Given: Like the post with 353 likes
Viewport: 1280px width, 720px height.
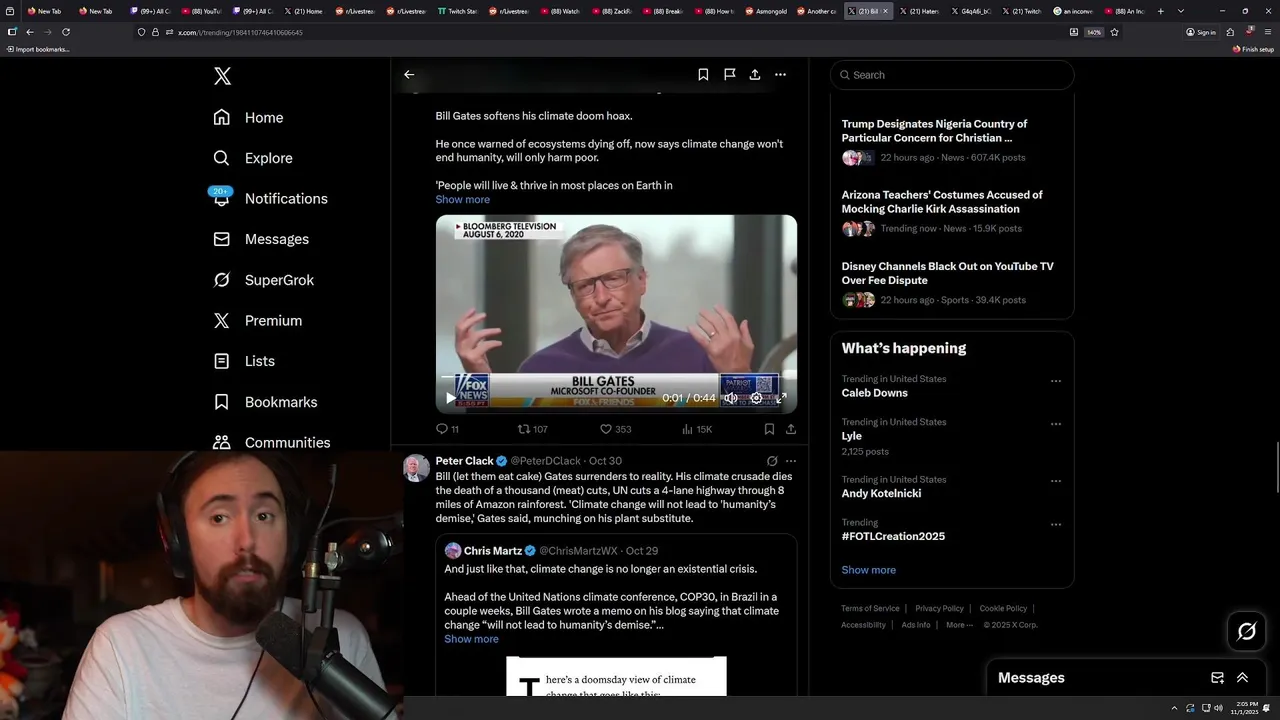Looking at the screenshot, I should click(615, 429).
